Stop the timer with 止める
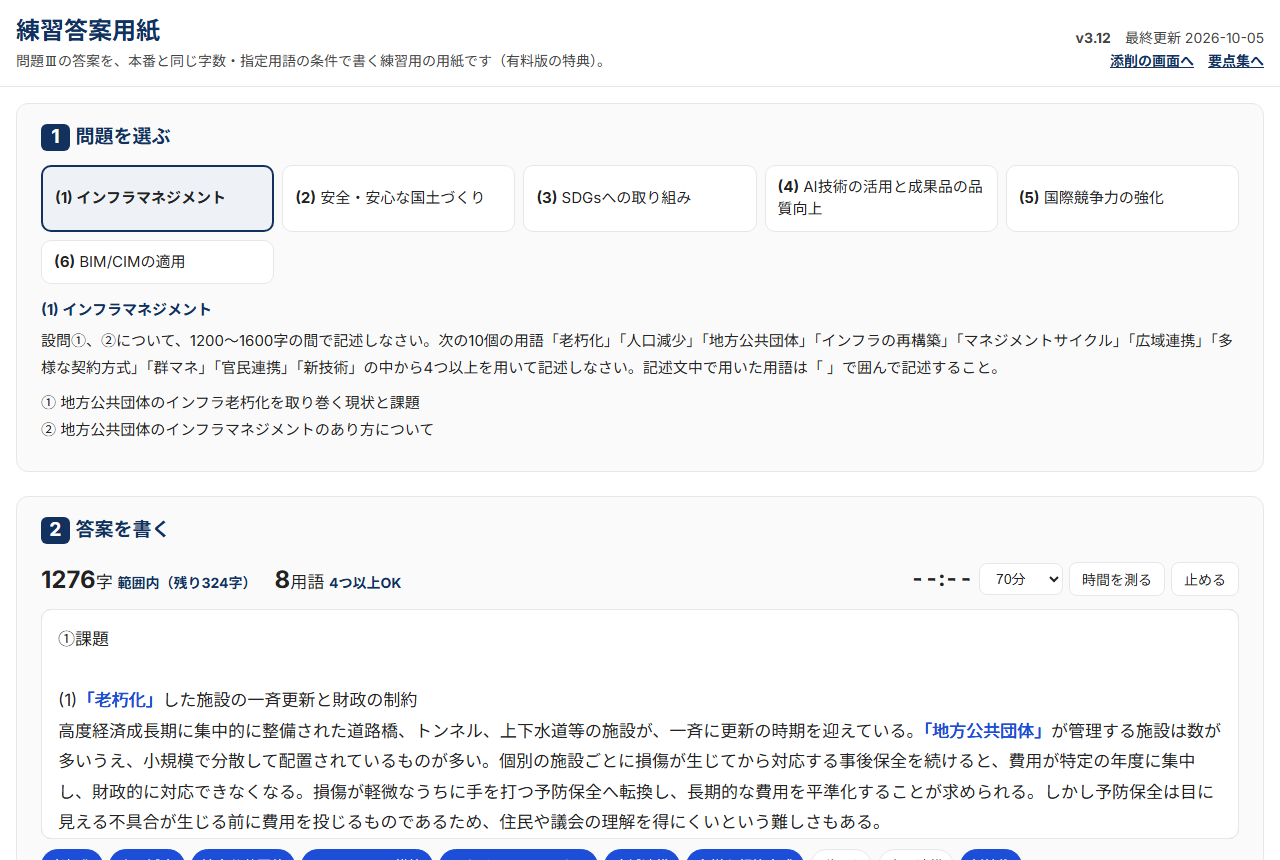Screen dimensions: 1280x860 pyautogui.click(x=1204, y=579)
